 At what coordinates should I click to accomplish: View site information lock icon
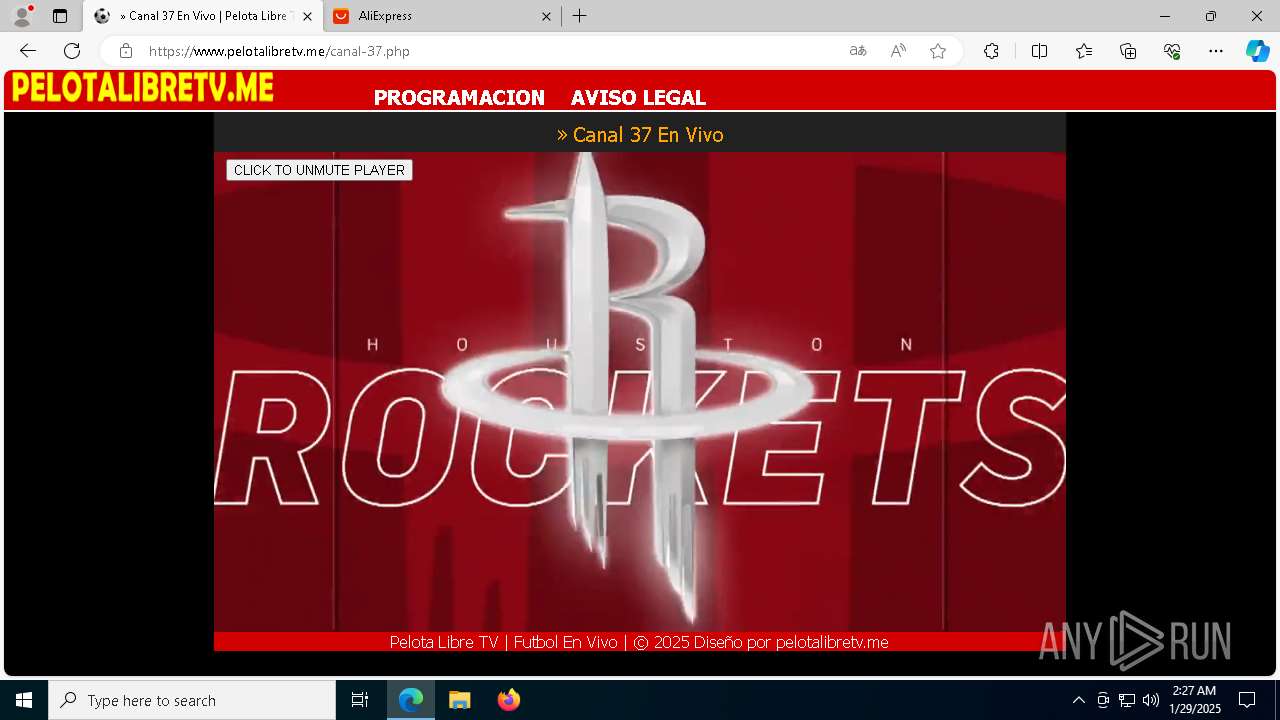[125, 51]
